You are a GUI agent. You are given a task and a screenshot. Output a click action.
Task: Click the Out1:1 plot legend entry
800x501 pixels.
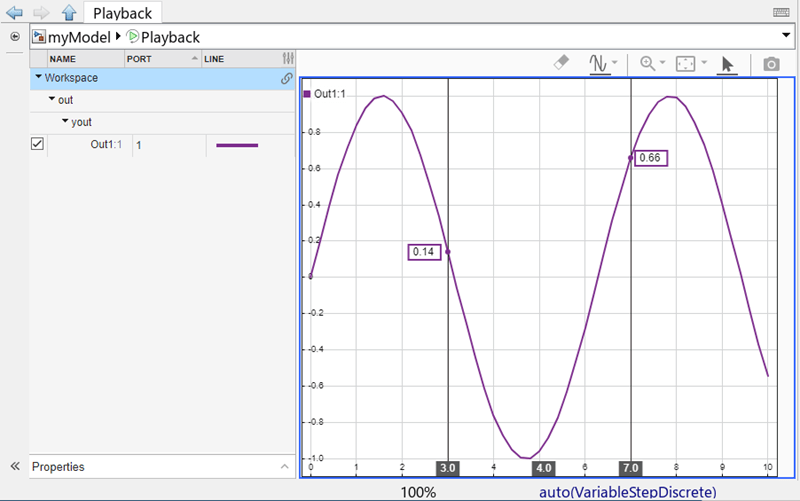pos(325,94)
